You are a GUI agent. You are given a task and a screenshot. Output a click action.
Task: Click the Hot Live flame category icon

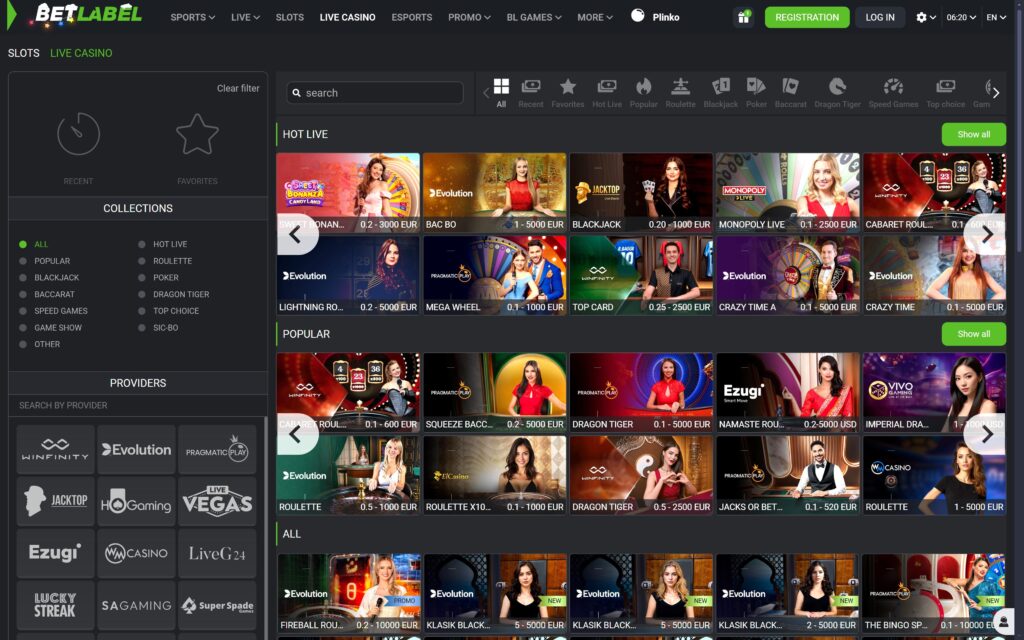(x=607, y=92)
